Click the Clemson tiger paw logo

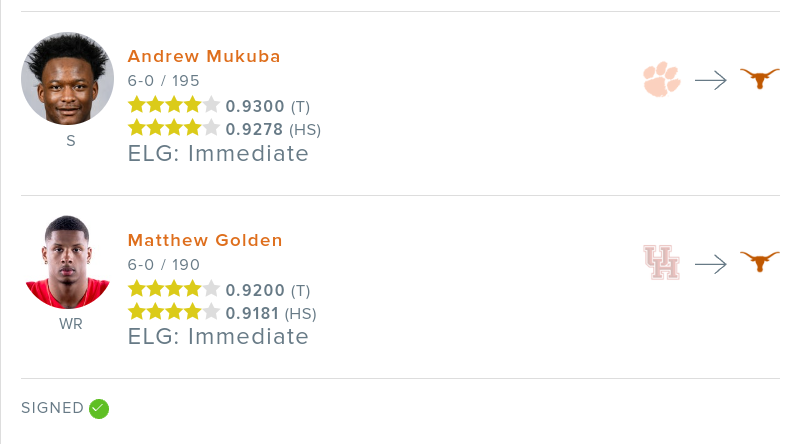662,79
